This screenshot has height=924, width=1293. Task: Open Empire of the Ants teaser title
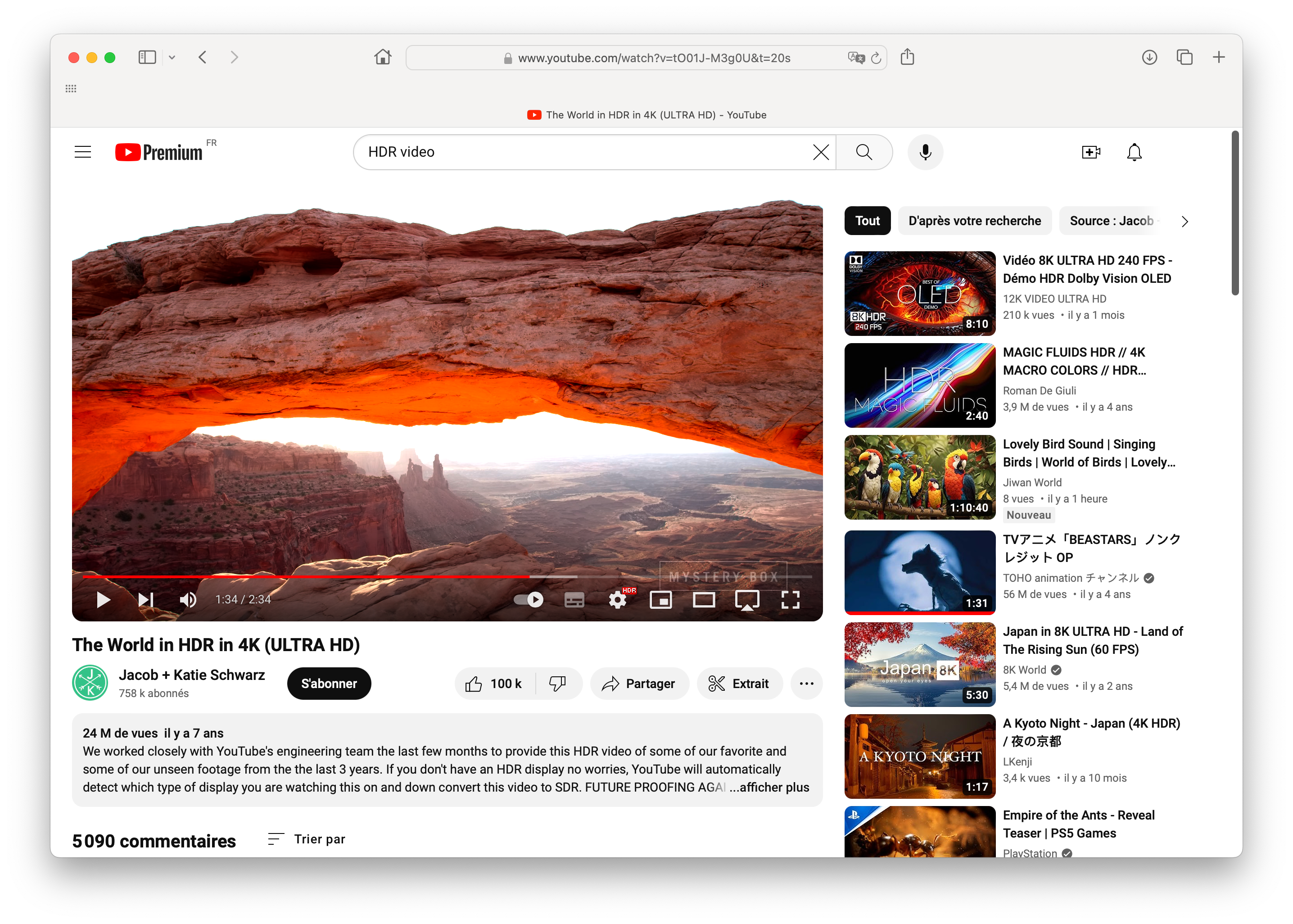(1079, 824)
